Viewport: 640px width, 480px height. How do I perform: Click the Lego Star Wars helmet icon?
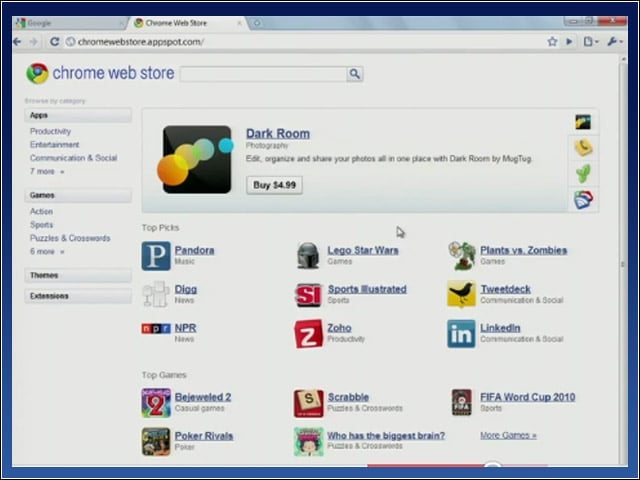tap(308, 256)
